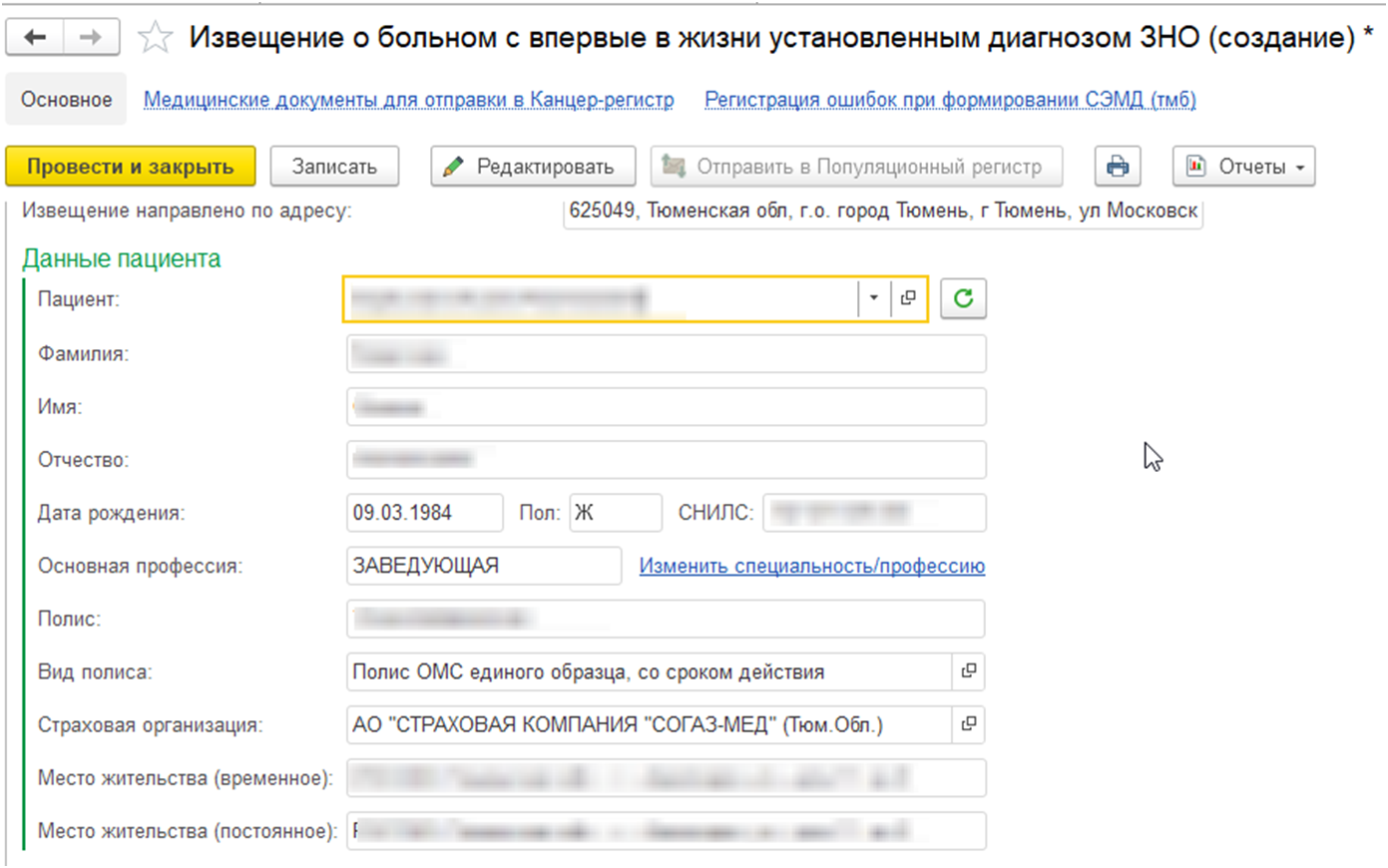Click the Основная профессия field
Viewport: 1388px width, 868px height.
(483, 566)
